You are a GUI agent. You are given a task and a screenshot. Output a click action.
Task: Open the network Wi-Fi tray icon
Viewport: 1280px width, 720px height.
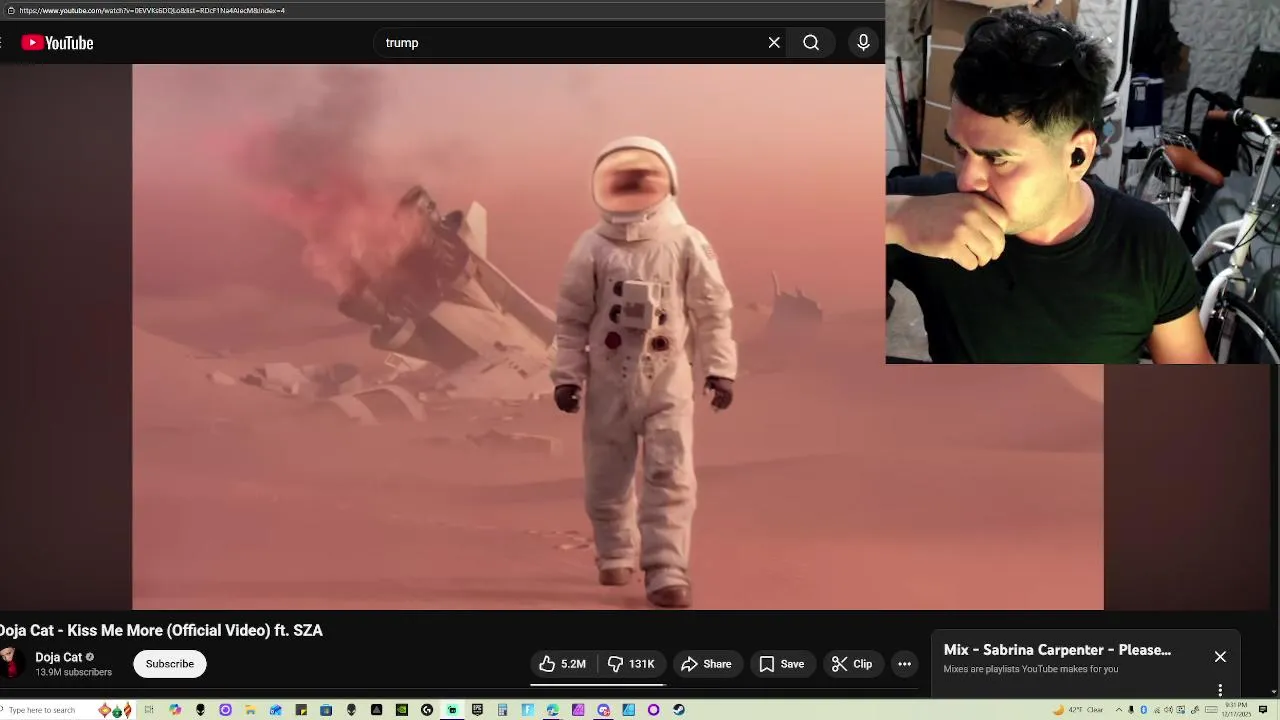click(x=1157, y=710)
